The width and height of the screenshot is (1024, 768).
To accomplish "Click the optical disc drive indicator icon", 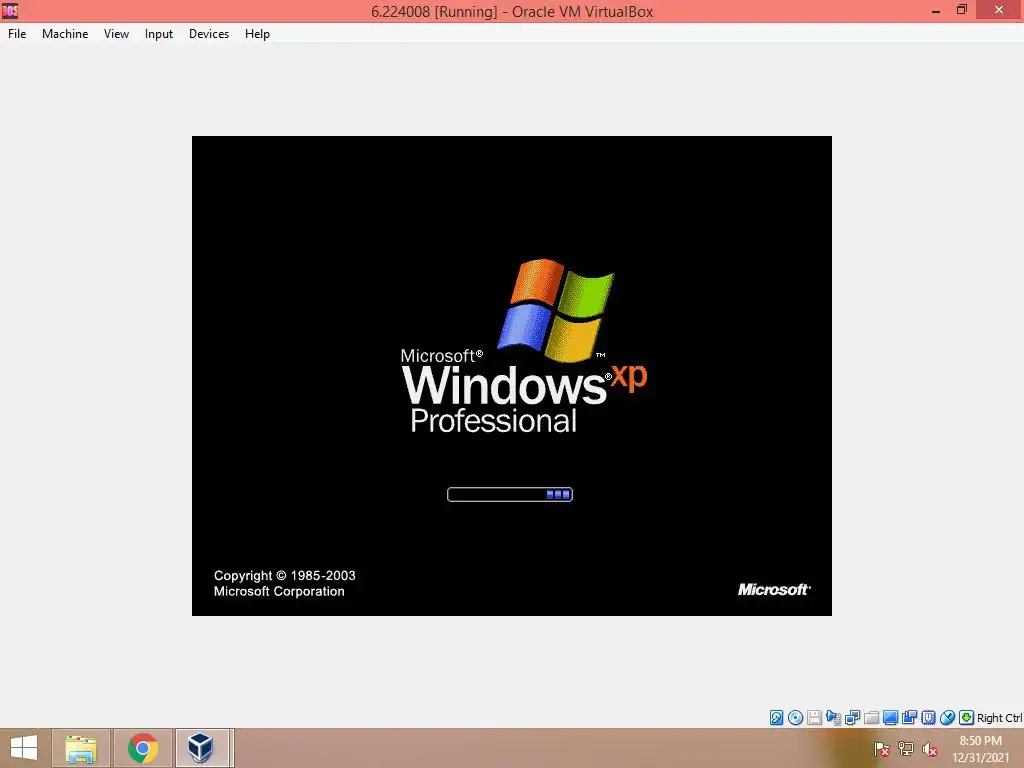I will pos(795,718).
